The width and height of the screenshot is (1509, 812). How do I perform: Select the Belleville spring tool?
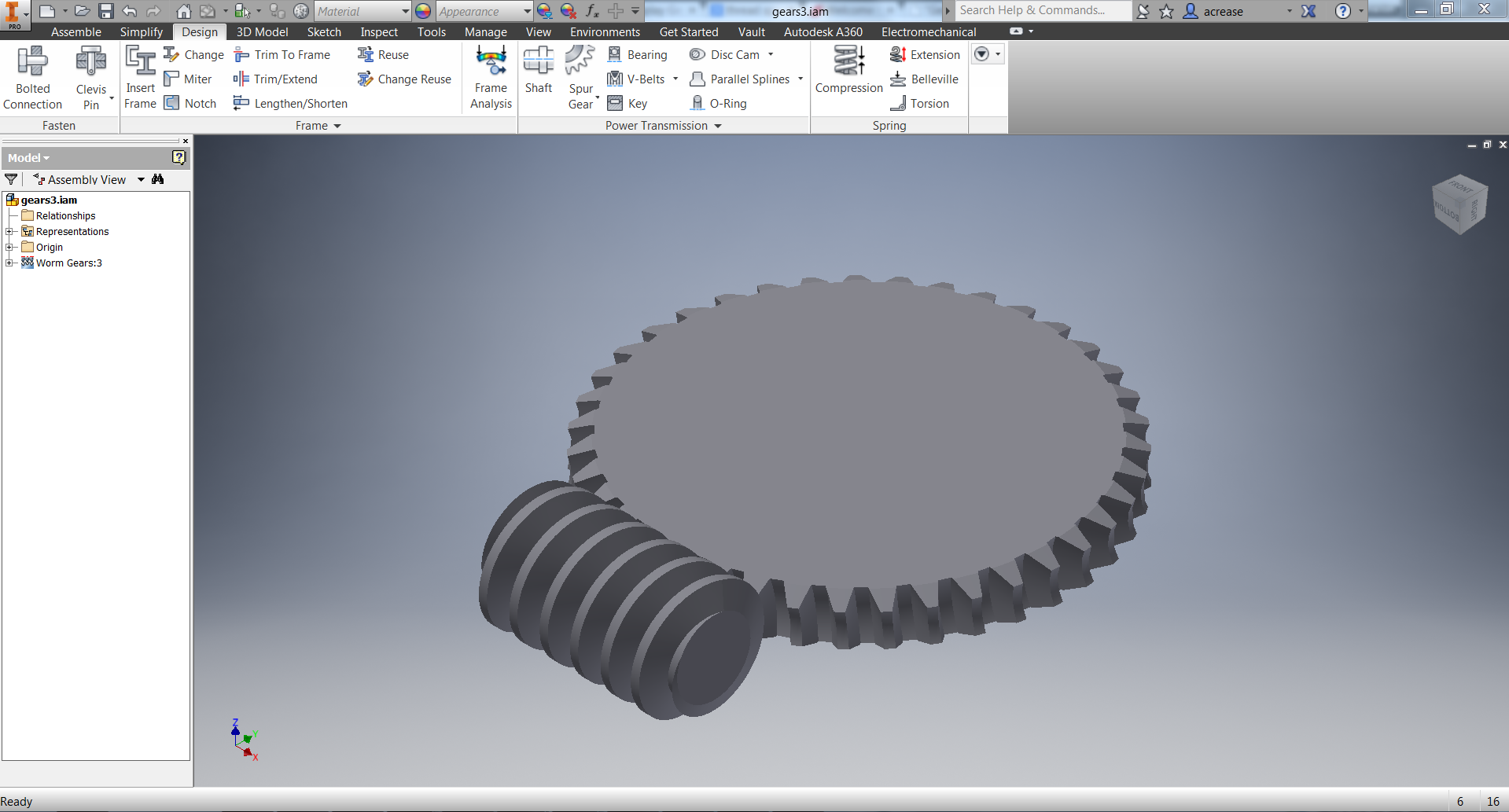point(924,79)
